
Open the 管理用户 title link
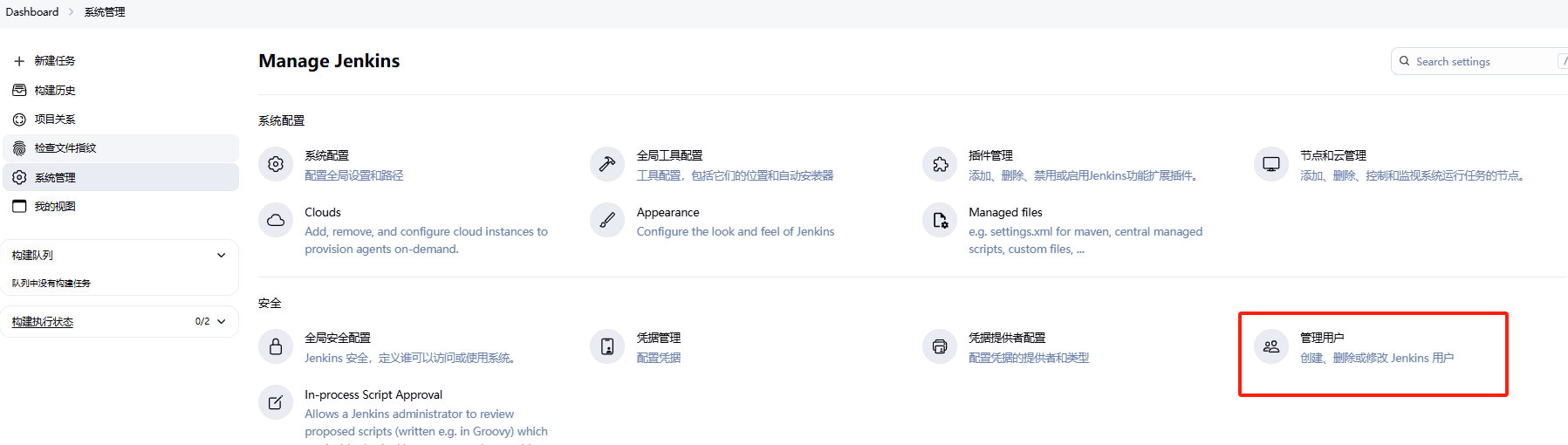tap(1322, 338)
